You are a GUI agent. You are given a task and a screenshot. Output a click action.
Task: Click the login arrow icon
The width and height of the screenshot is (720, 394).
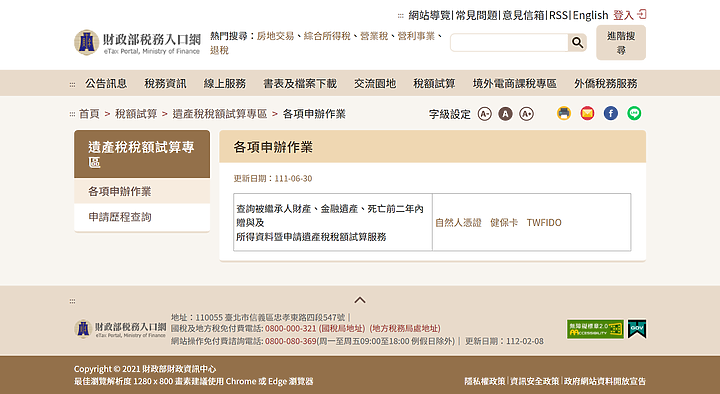(x=642, y=14)
